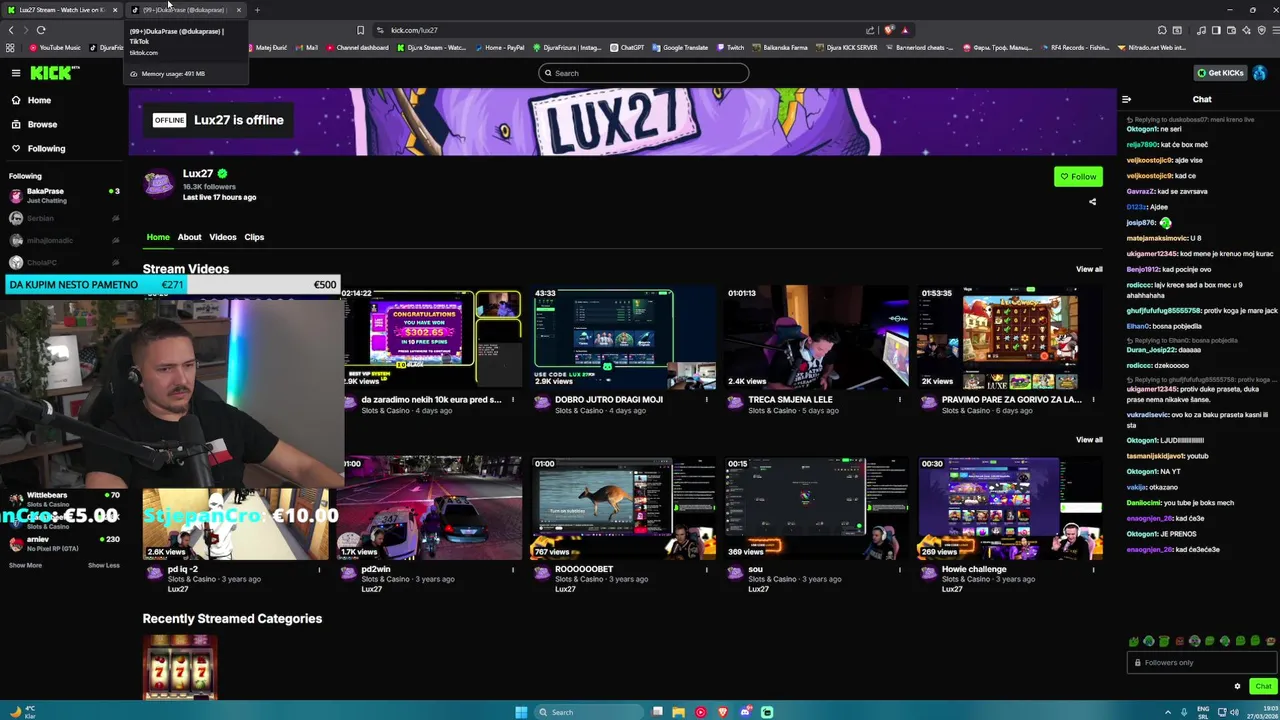Click the Get KICKs button
The image size is (1280, 720).
[x=1220, y=73]
